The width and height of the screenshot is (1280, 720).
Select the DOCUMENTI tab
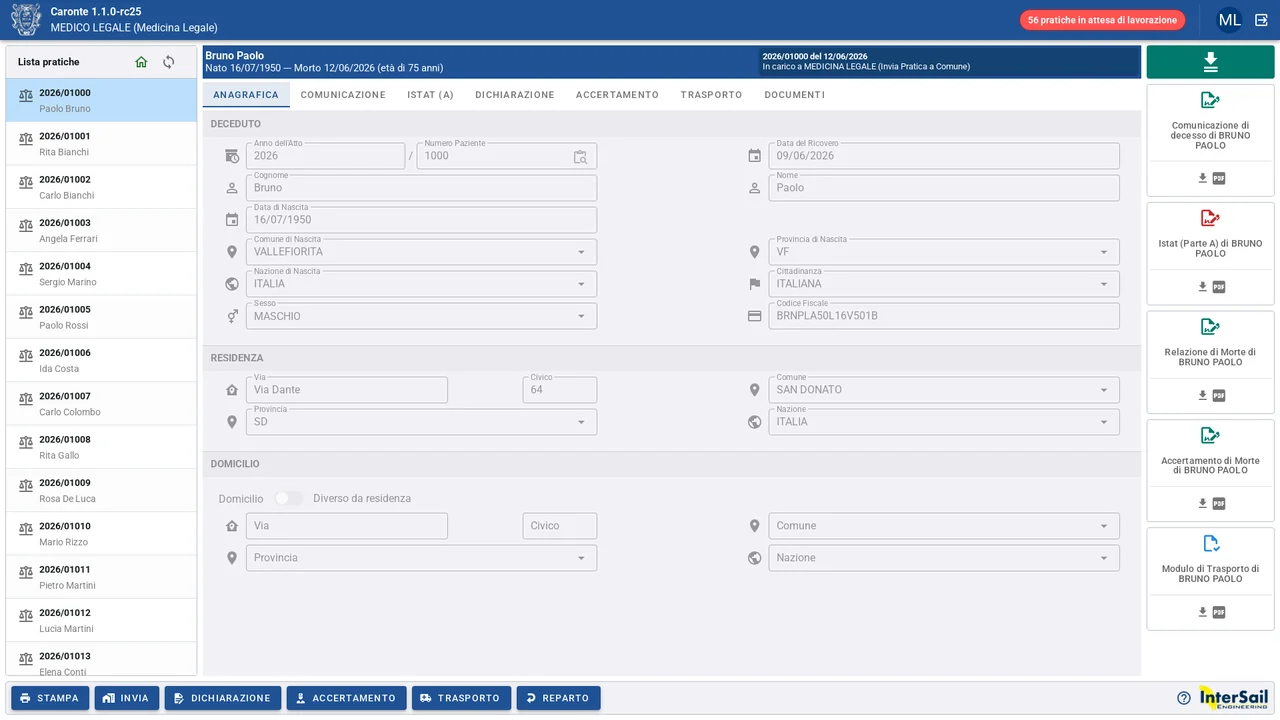(x=795, y=95)
